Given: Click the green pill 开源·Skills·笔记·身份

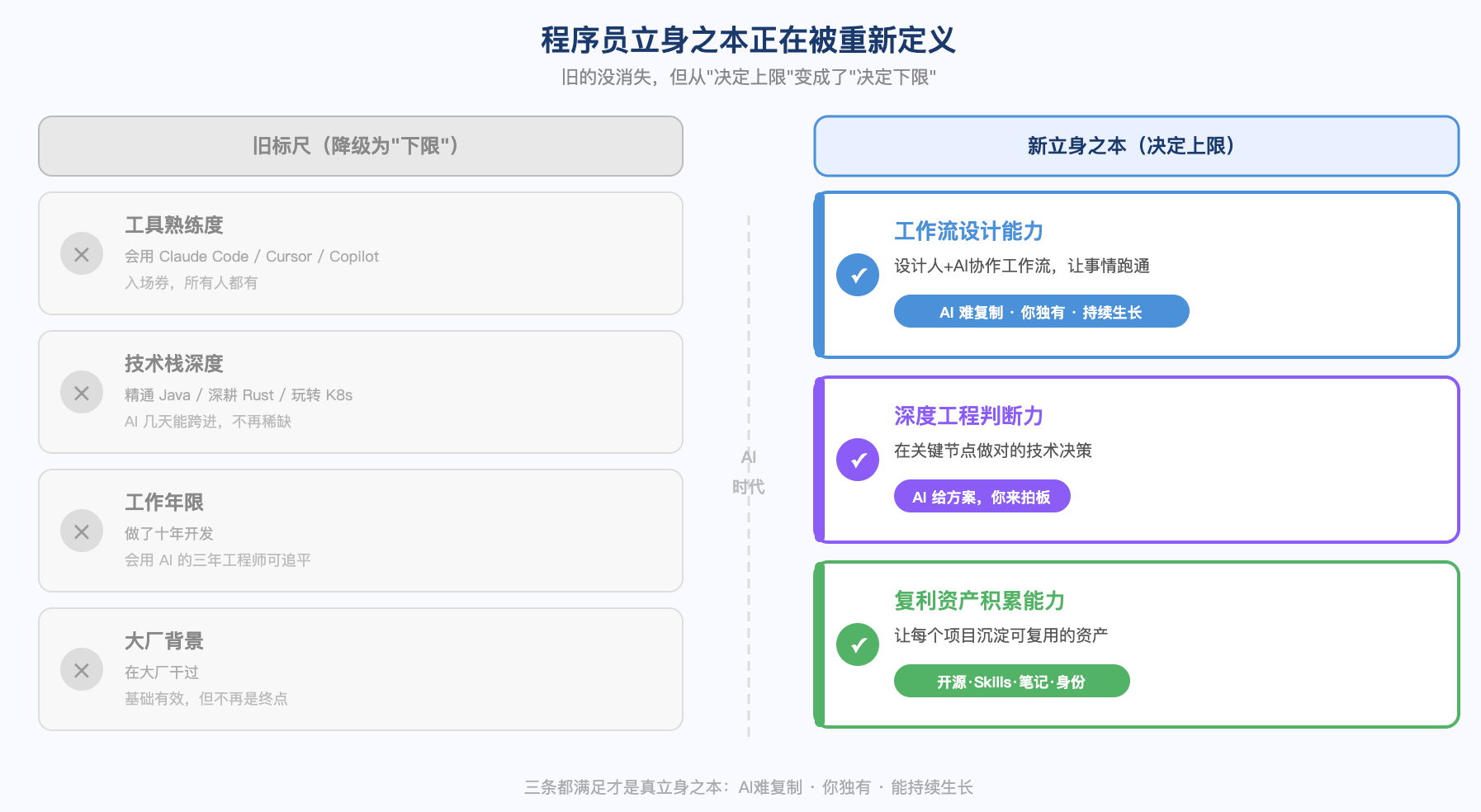Looking at the screenshot, I should [x=1011, y=682].
